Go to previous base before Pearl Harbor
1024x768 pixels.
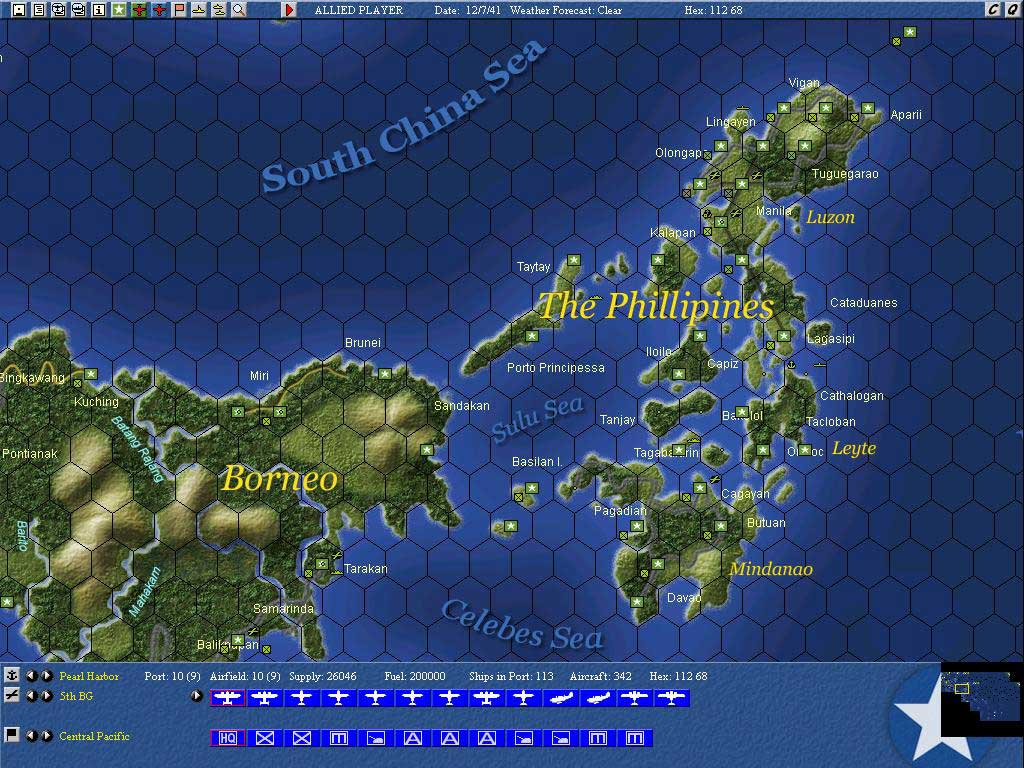pos(31,676)
